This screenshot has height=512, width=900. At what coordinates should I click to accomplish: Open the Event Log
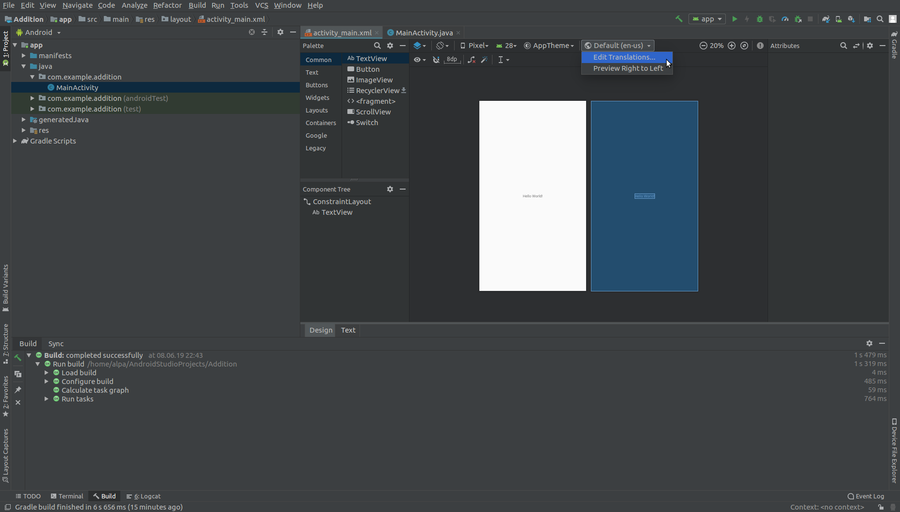tap(865, 496)
